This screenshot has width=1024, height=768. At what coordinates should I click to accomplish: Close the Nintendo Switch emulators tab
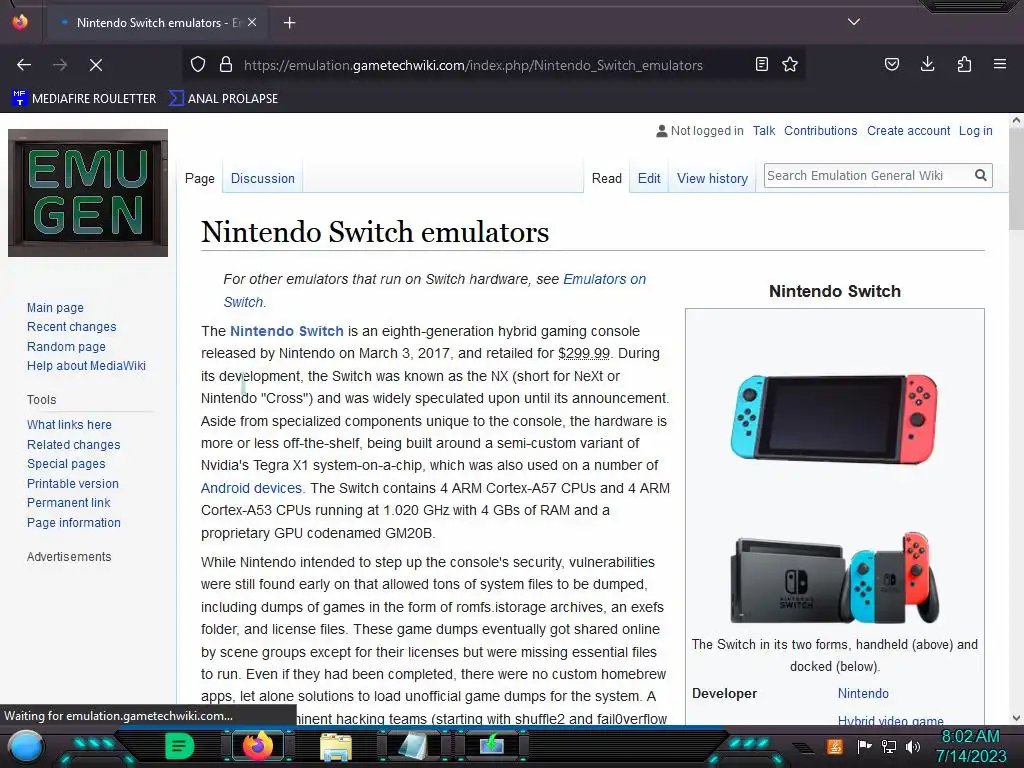point(252,22)
